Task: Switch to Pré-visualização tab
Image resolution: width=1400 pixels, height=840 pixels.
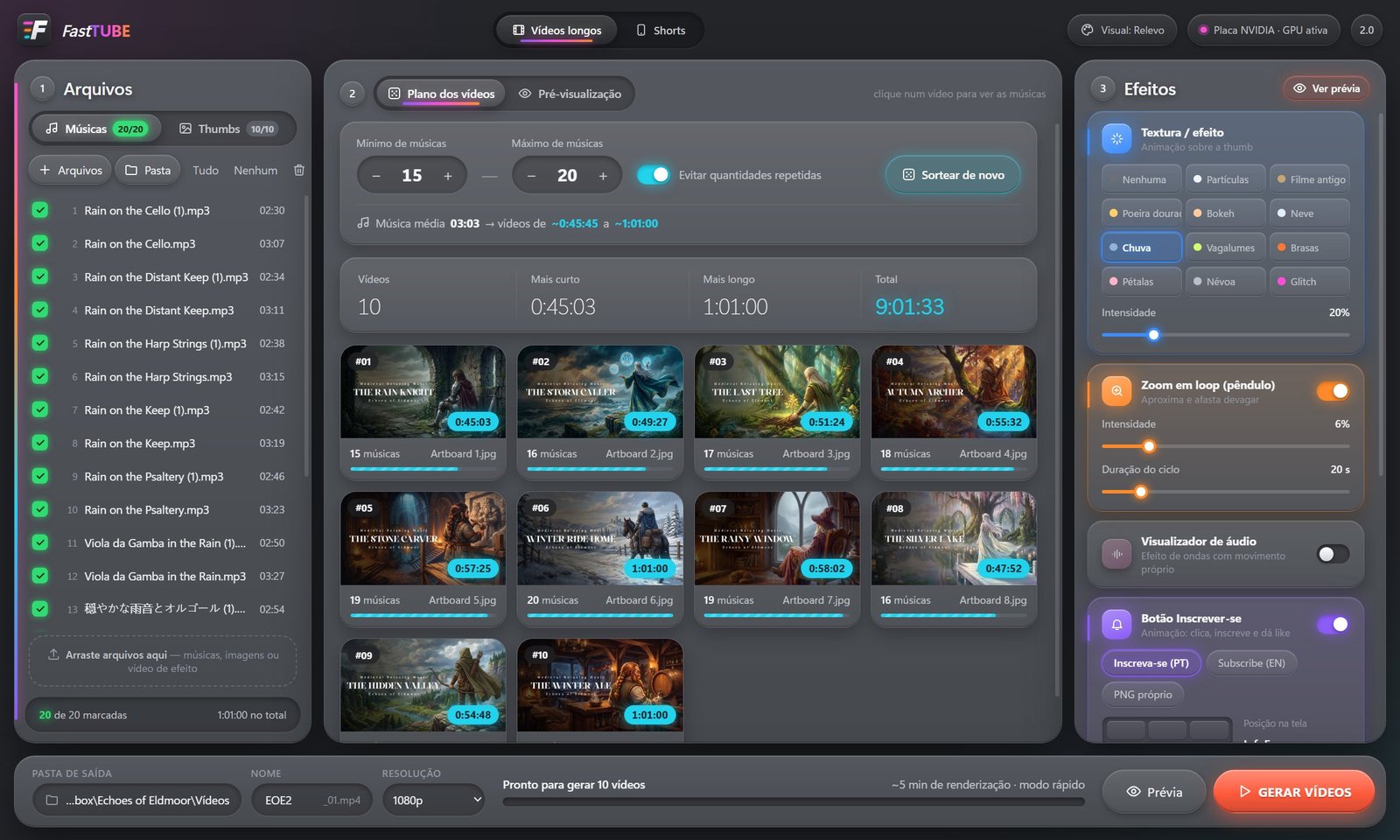Action: (570, 94)
